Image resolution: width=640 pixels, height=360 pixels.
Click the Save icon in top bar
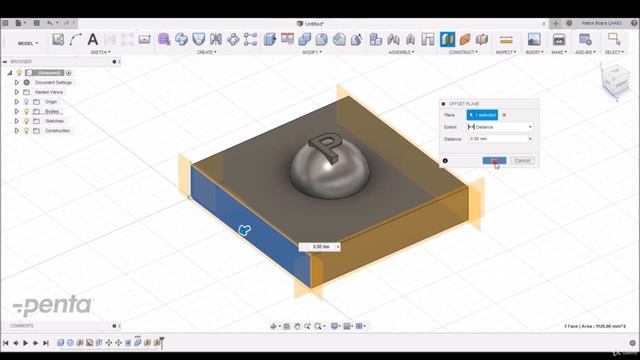click(x=36, y=23)
